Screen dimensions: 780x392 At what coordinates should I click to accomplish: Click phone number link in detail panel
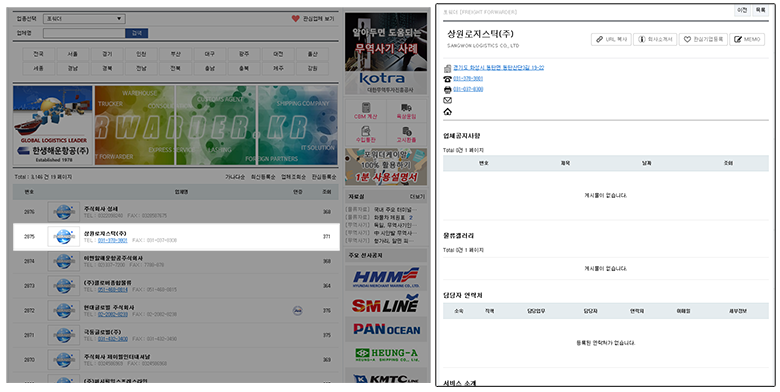(x=468, y=79)
